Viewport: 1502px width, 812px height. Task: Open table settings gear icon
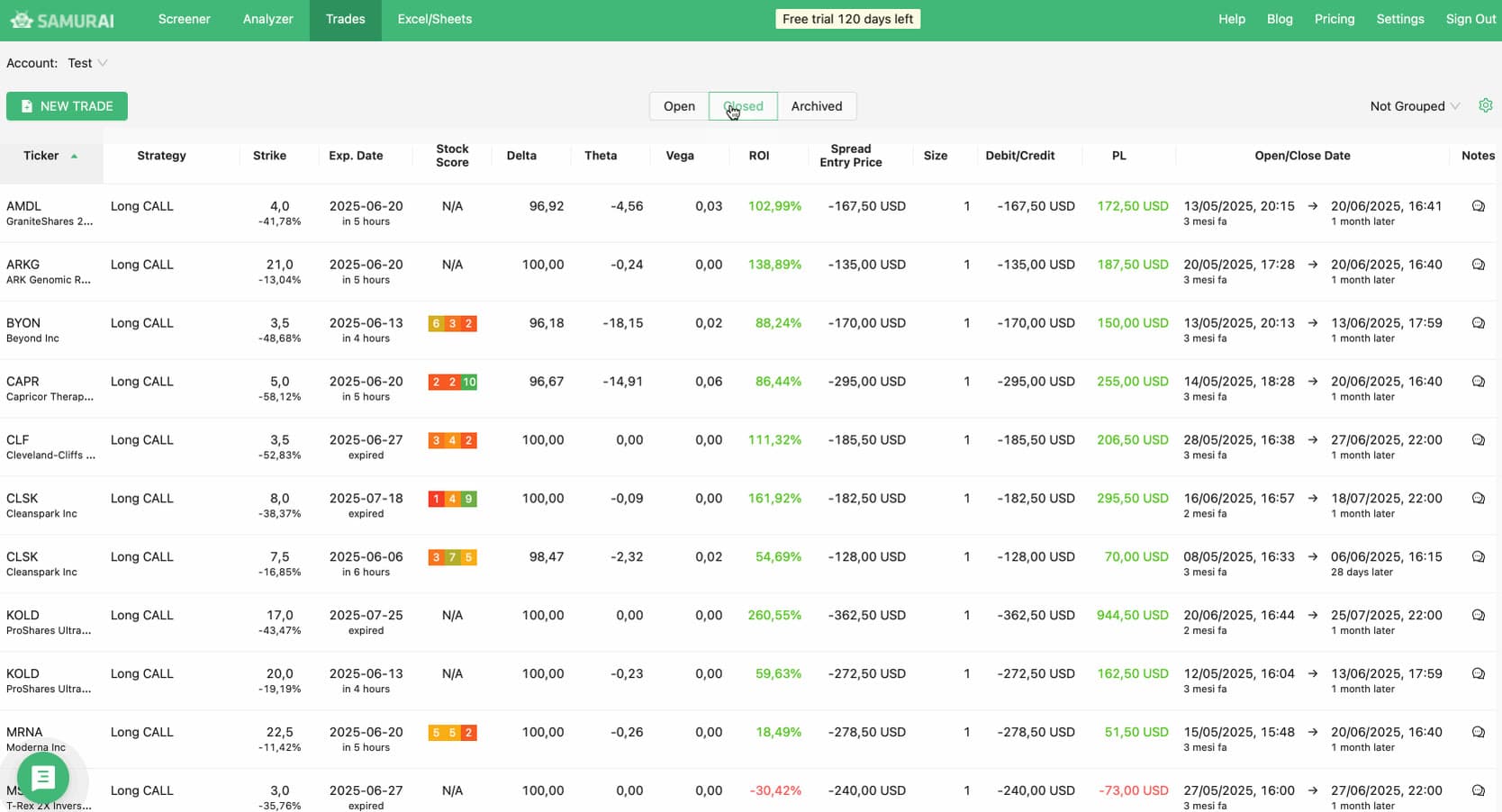coord(1486,105)
